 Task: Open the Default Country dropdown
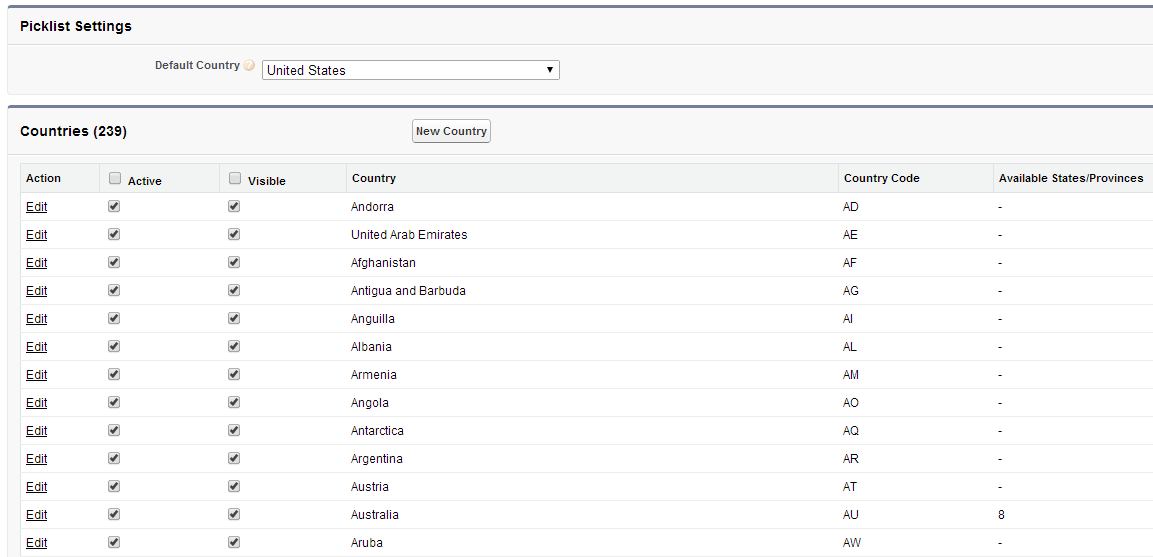pos(410,70)
